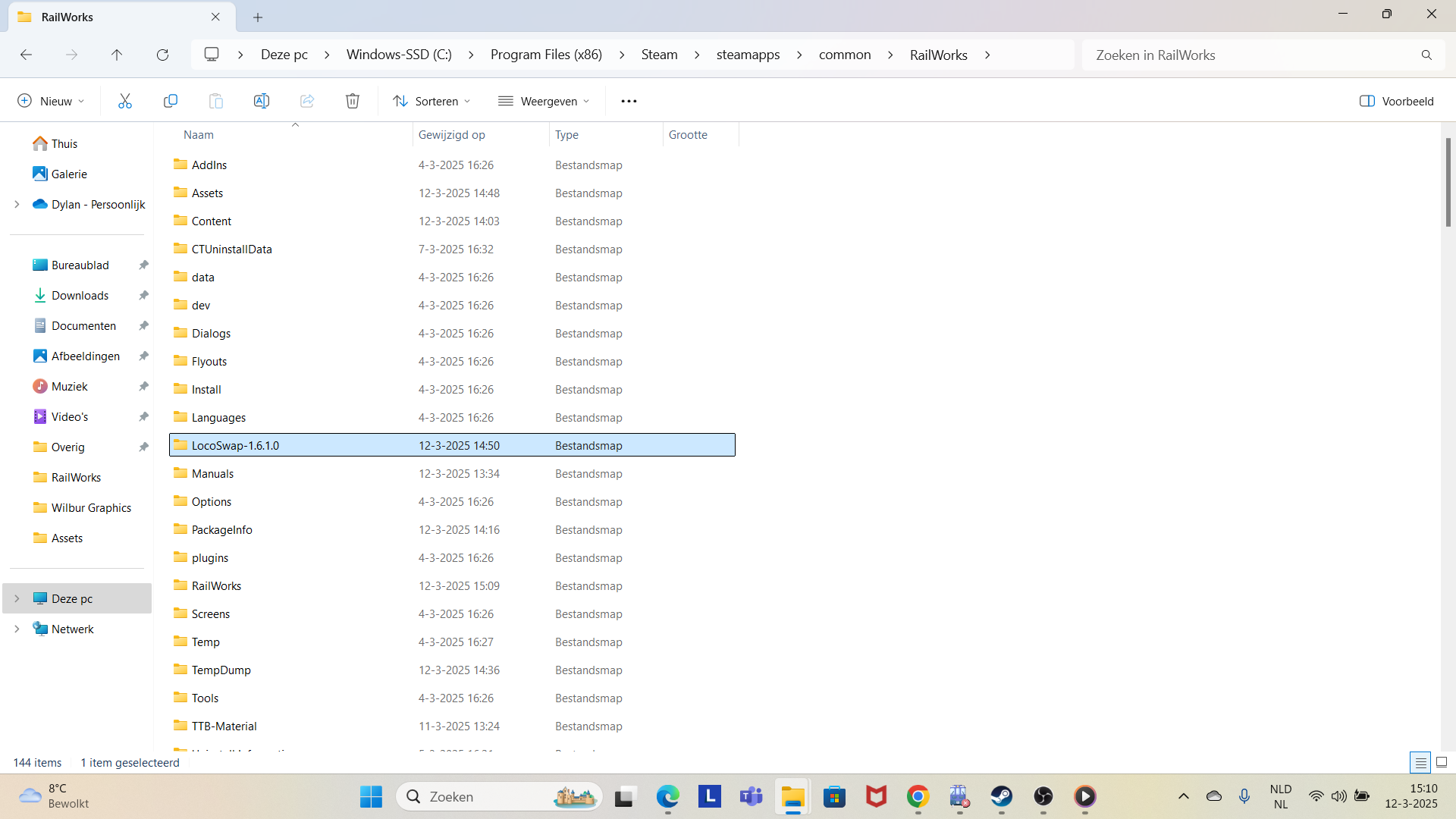Show hidden system tray icons
Viewport: 1456px width, 819px height.
(x=1183, y=796)
